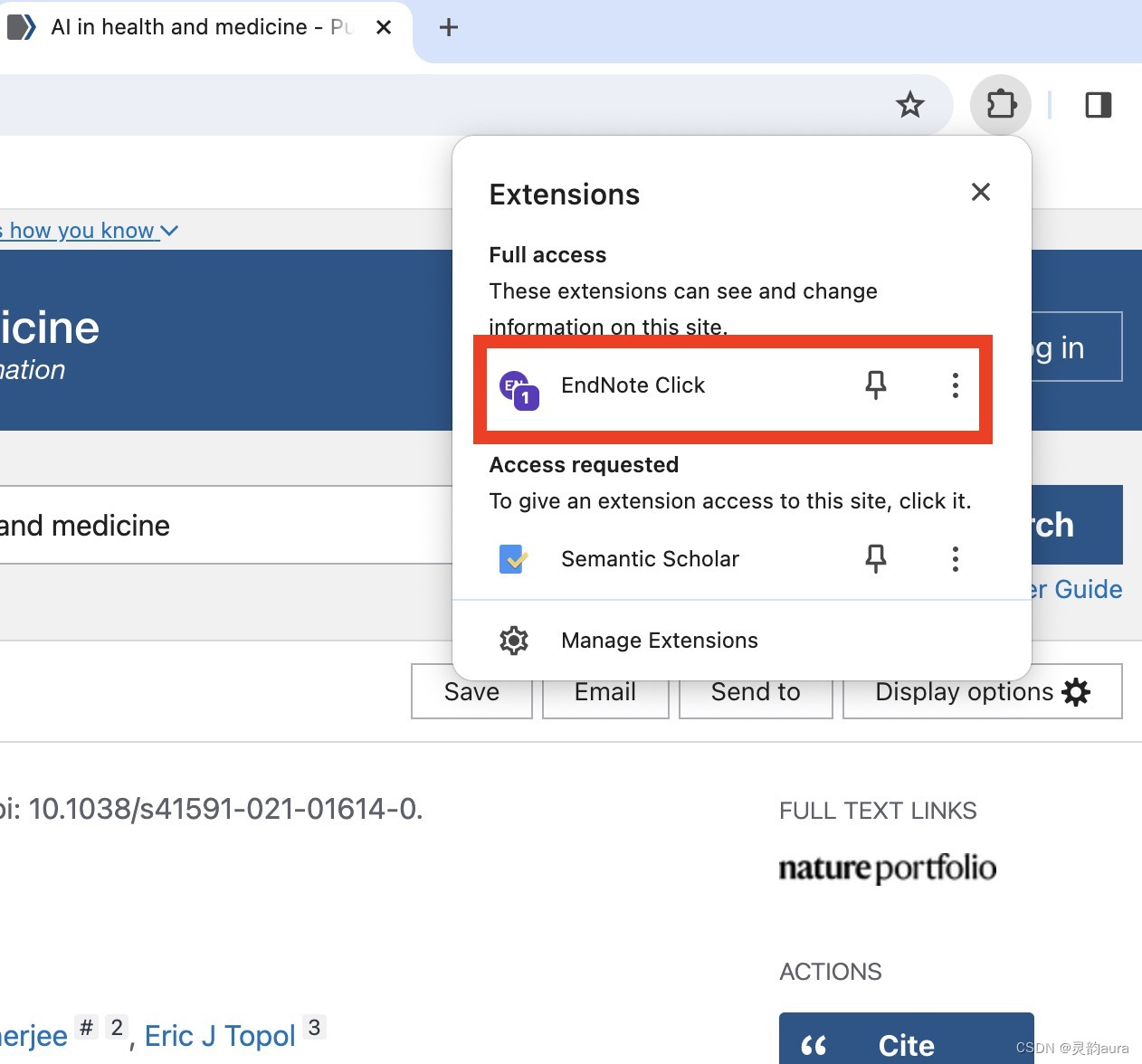1142x1064 pixels.
Task: Click the FULL TEXT LINKS heading
Action: [878, 811]
